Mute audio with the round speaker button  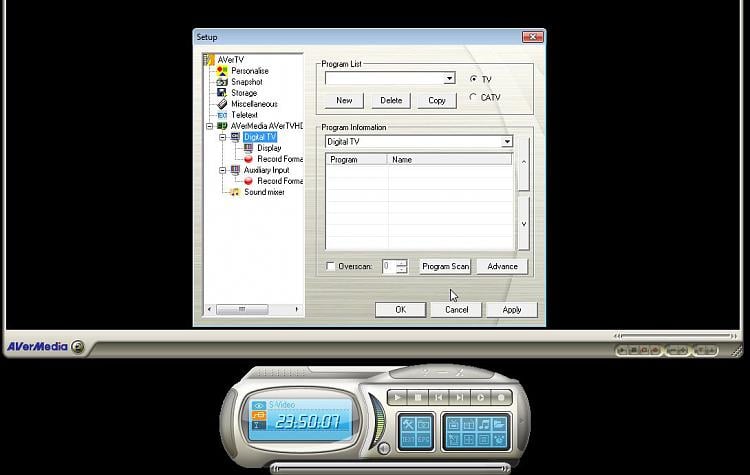point(383,449)
